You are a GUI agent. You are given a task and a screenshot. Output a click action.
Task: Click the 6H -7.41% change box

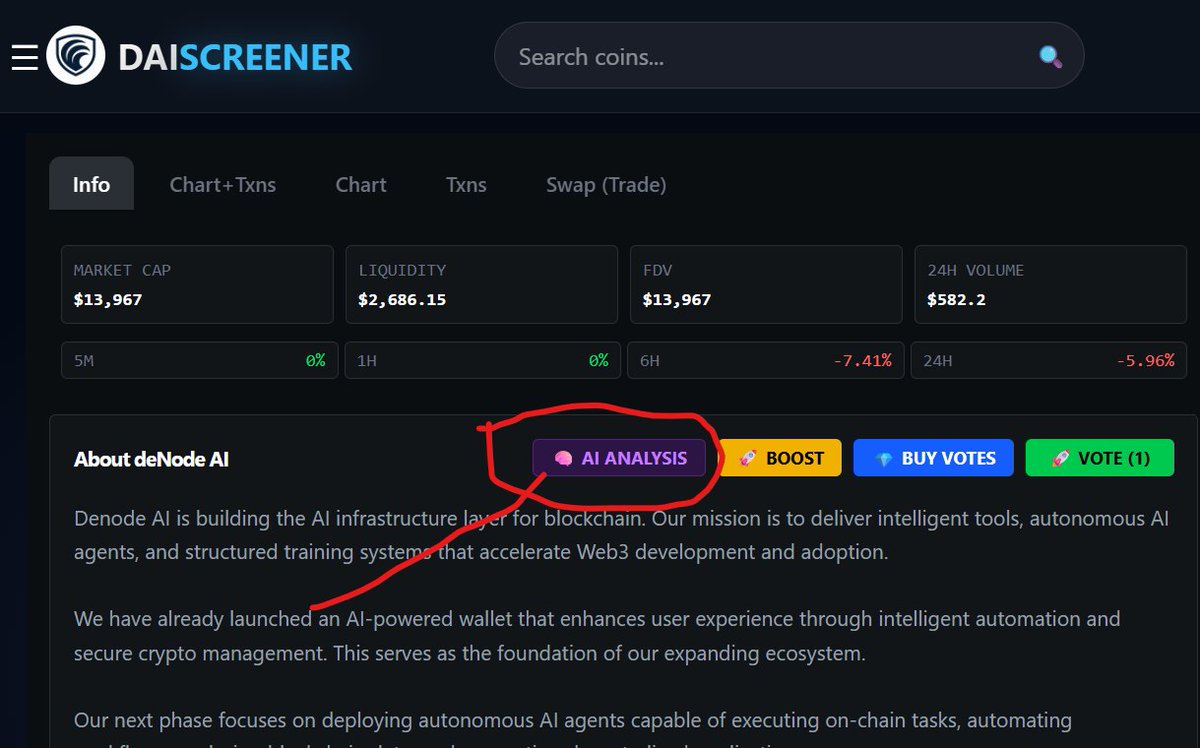(764, 360)
